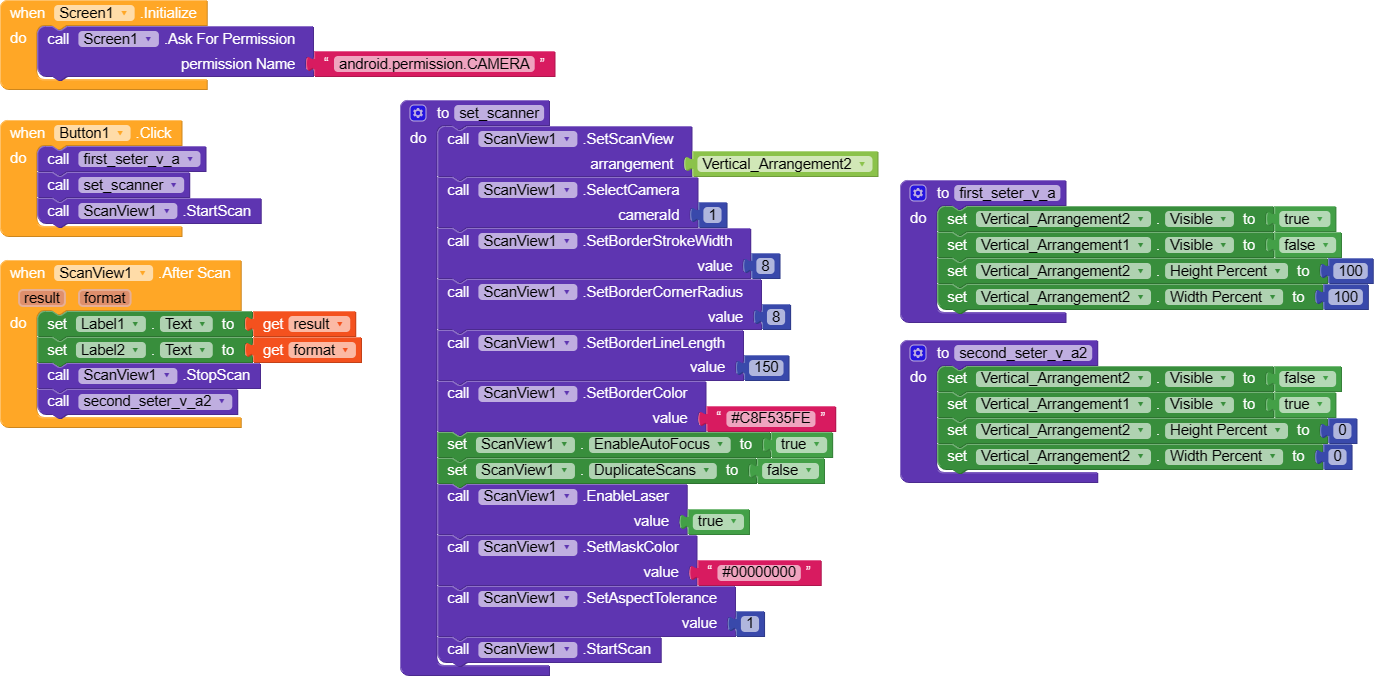Toggle the true value for Vertical_Arrangement2 Visible in first_seter_v_a
1374x676 pixels.
[x=1304, y=219]
